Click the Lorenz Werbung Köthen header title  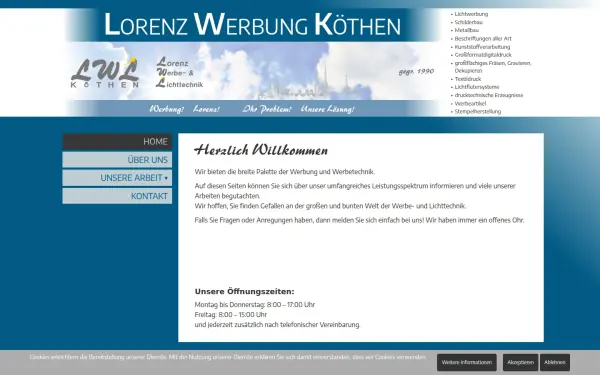[253, 25]
